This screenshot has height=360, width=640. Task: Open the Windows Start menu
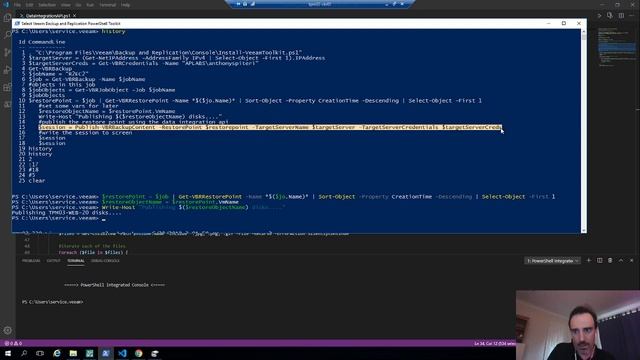[x=8, y=353]
